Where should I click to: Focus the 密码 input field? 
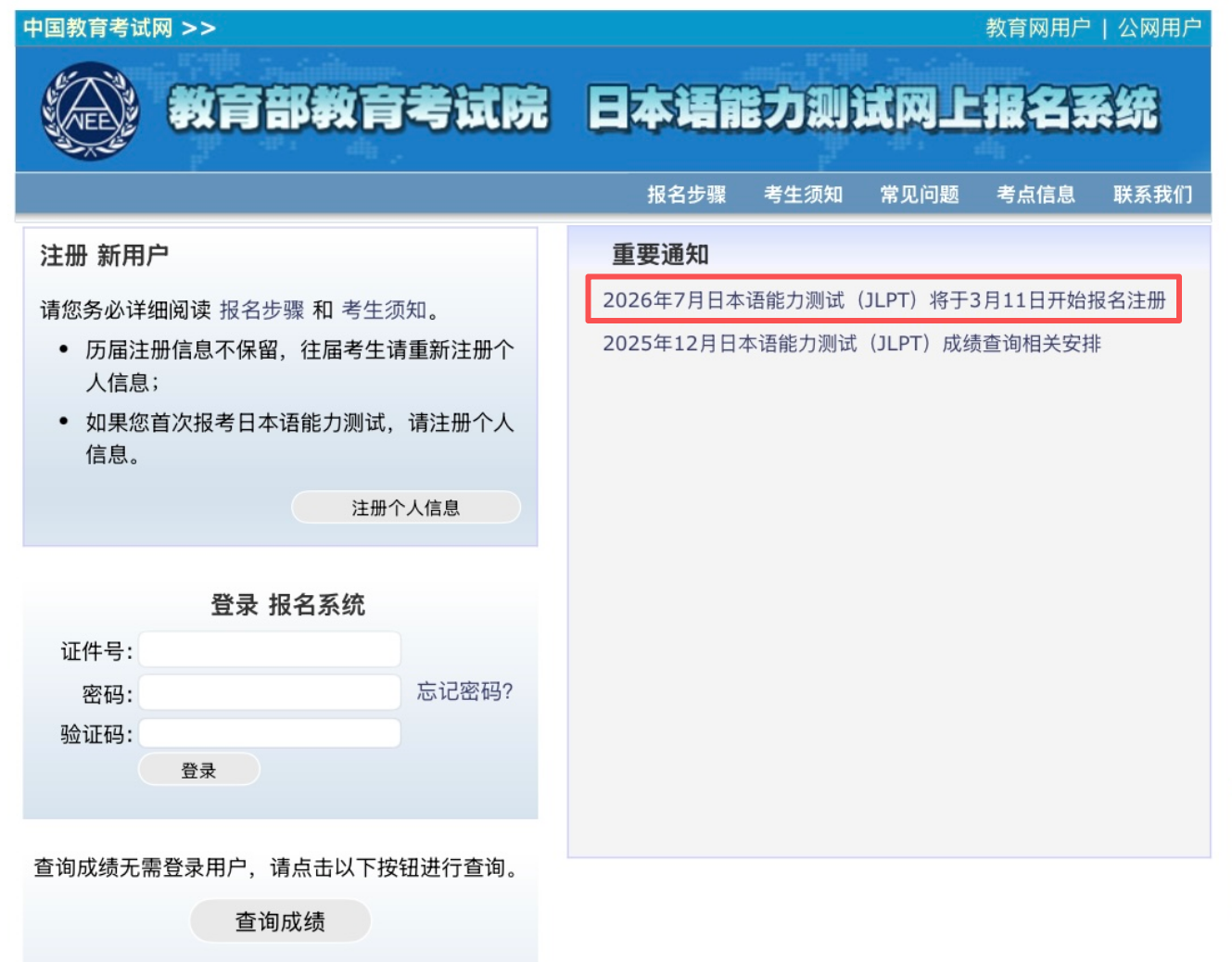click(x=270, y=692)
